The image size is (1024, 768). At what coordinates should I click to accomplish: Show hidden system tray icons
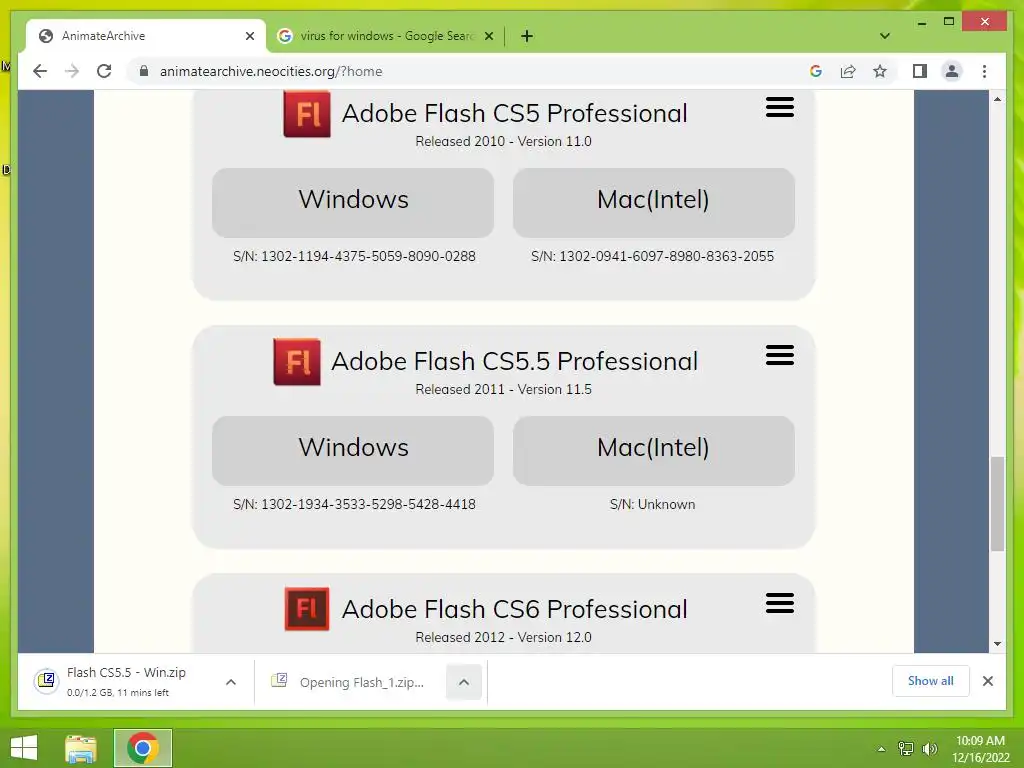882,749
